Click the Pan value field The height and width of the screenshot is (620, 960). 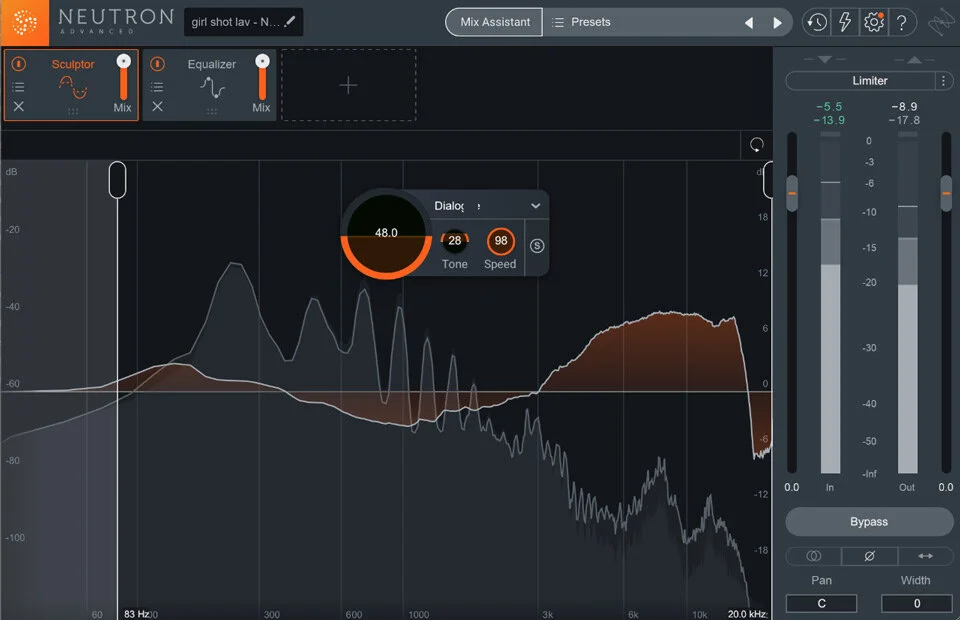pyautogui.click(x=821, y=603)
